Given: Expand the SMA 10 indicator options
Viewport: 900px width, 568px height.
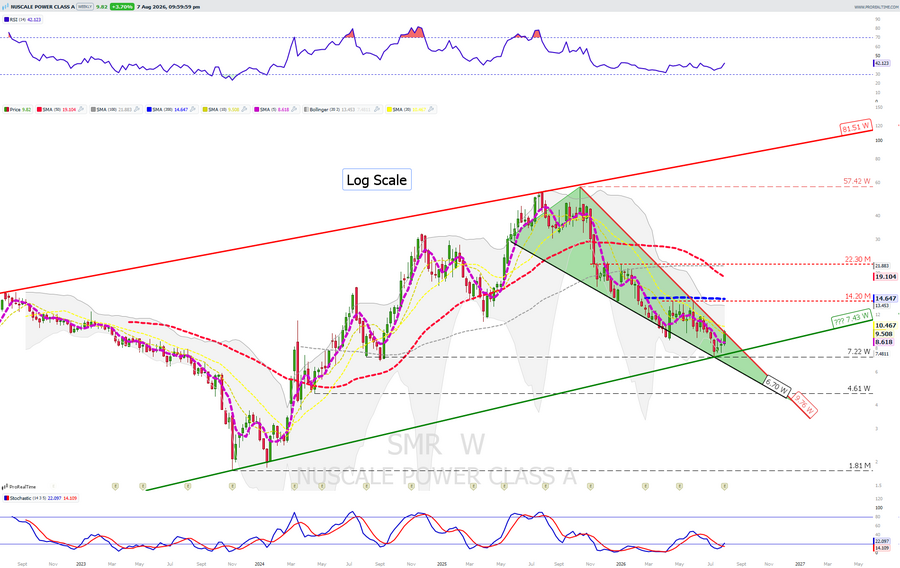Looking at the screenshot, I should coord(244,109).
